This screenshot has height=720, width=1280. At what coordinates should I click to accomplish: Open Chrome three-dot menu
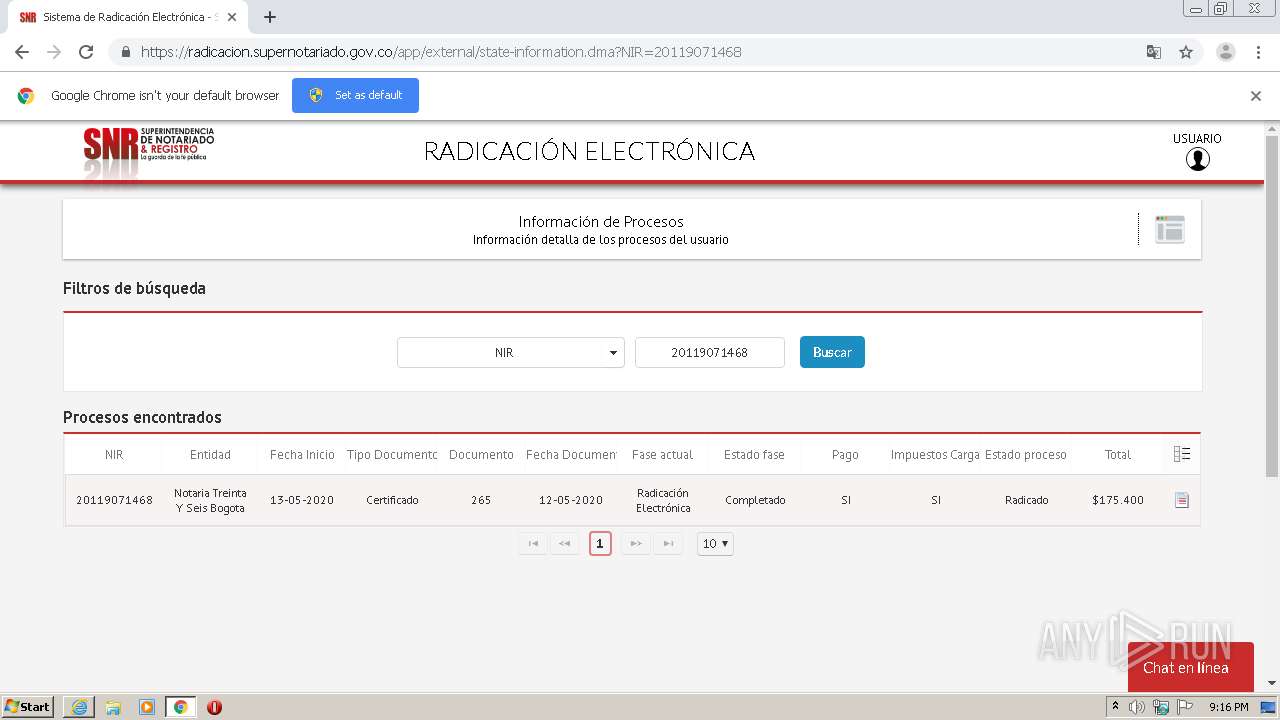tap(1258, 52)
